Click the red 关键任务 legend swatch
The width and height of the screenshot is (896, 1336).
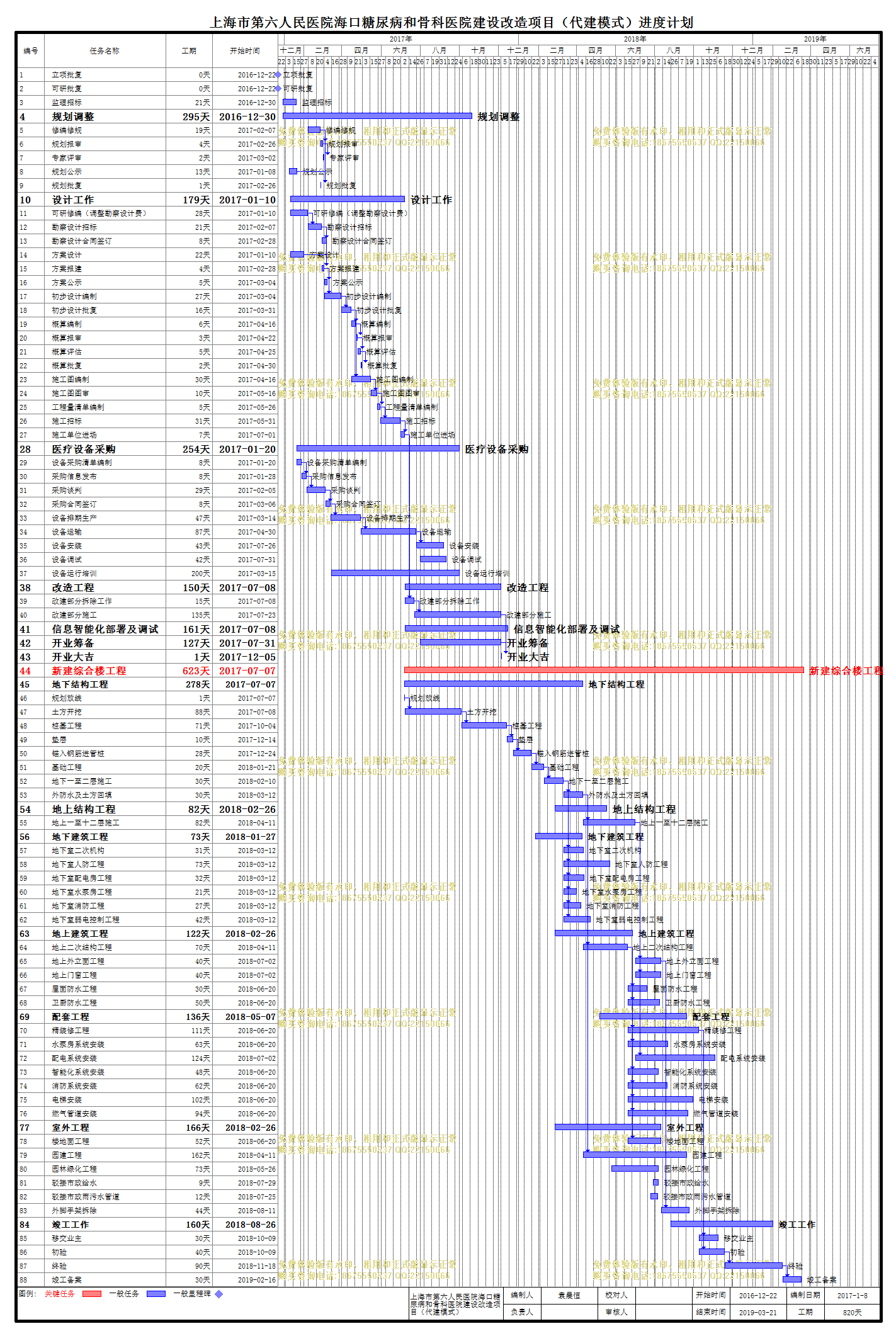coord(92,1294)
